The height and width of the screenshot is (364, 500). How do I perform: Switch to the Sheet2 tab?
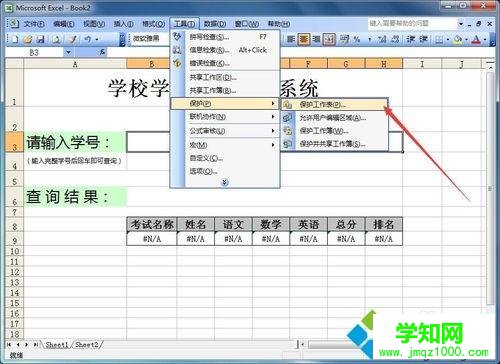click(87, 345)
